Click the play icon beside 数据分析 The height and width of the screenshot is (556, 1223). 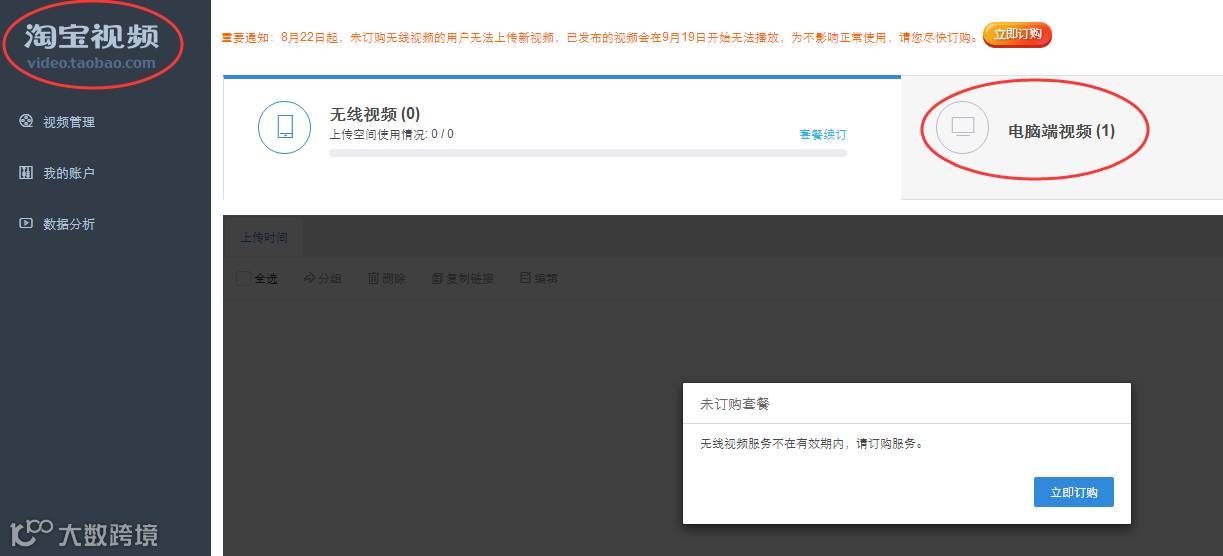click(x=26, y=223)
